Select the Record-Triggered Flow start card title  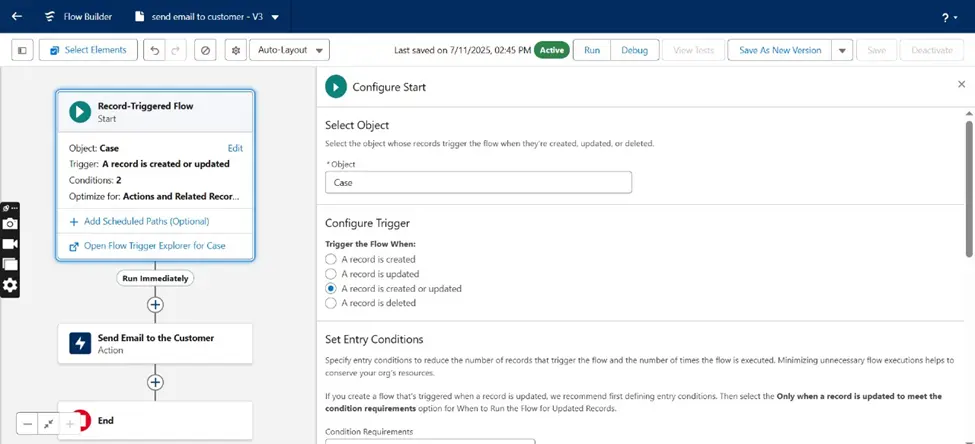146,106
